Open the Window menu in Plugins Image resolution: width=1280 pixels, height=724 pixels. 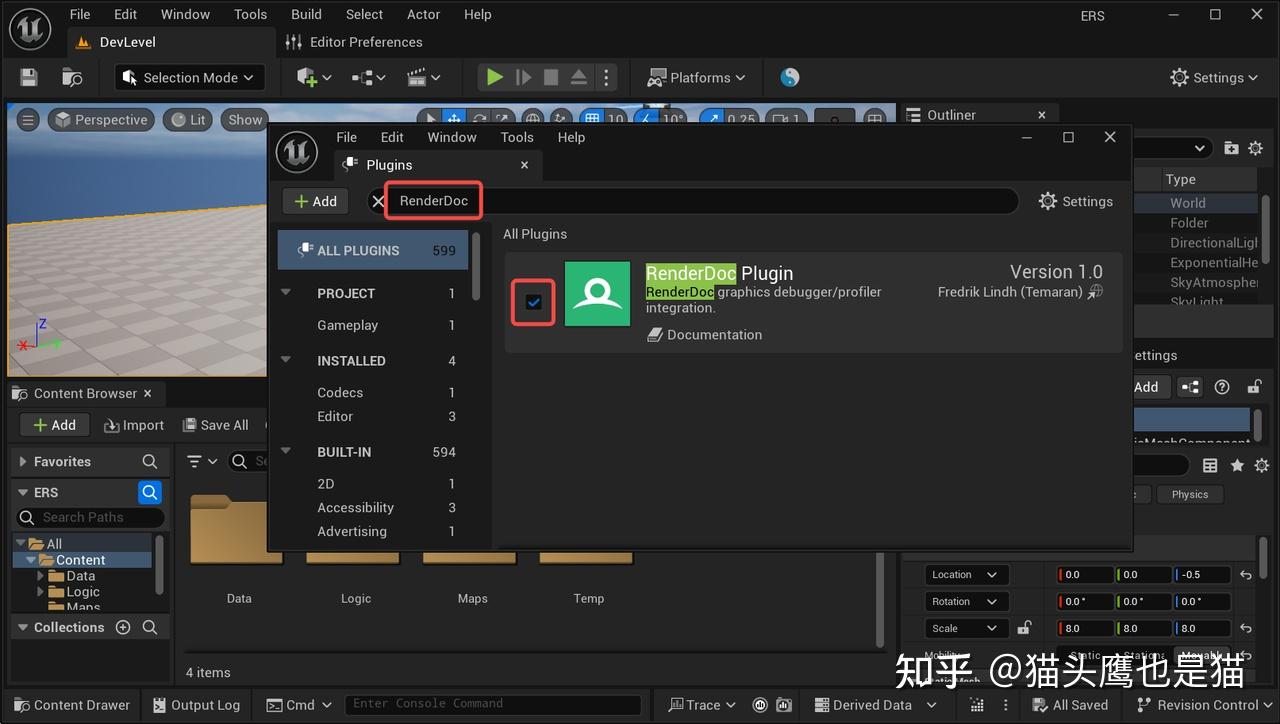(x=451, y=137)
